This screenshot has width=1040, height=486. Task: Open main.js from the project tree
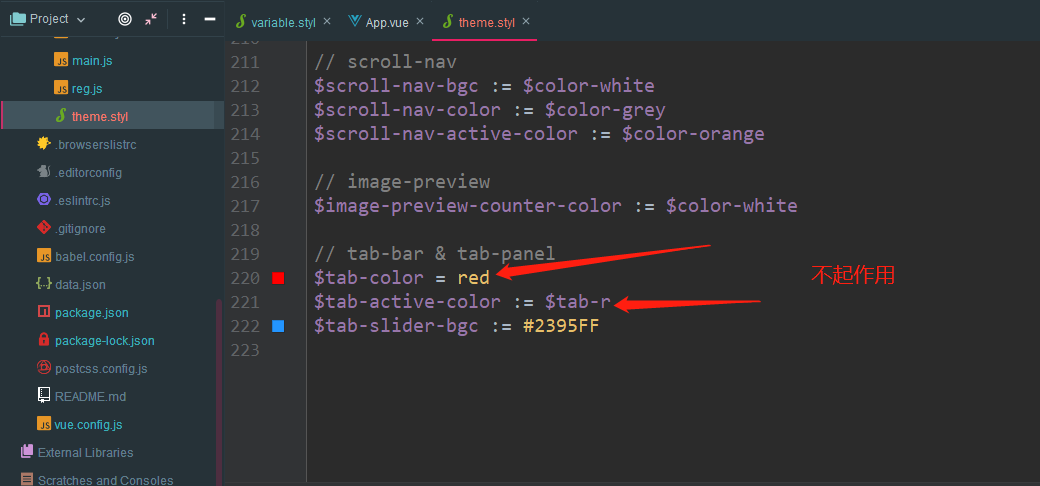tap(92, 60)
